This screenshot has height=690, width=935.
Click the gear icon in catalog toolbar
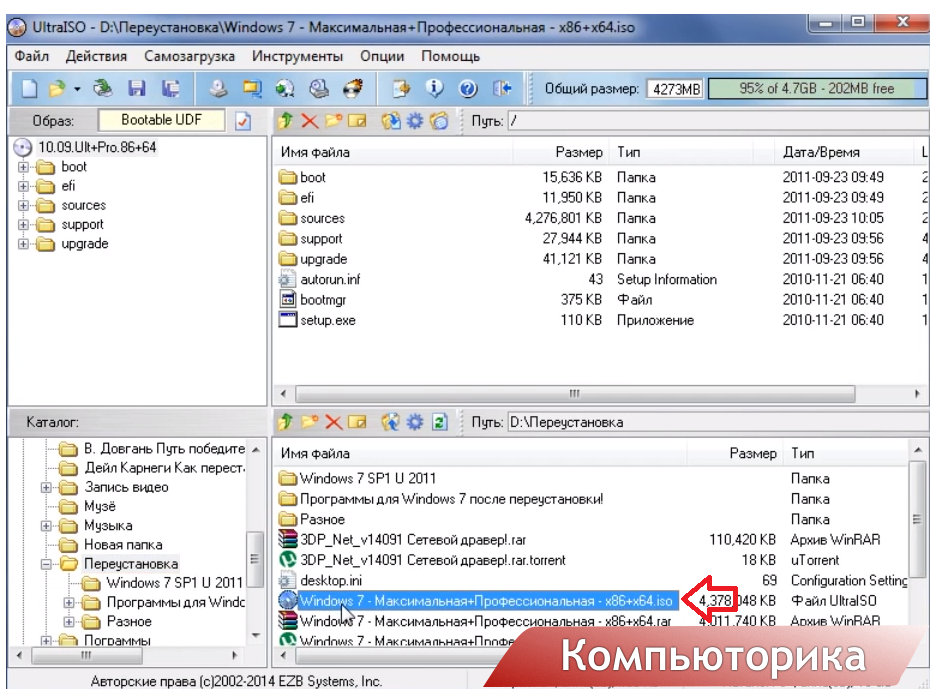coord(414,423)
